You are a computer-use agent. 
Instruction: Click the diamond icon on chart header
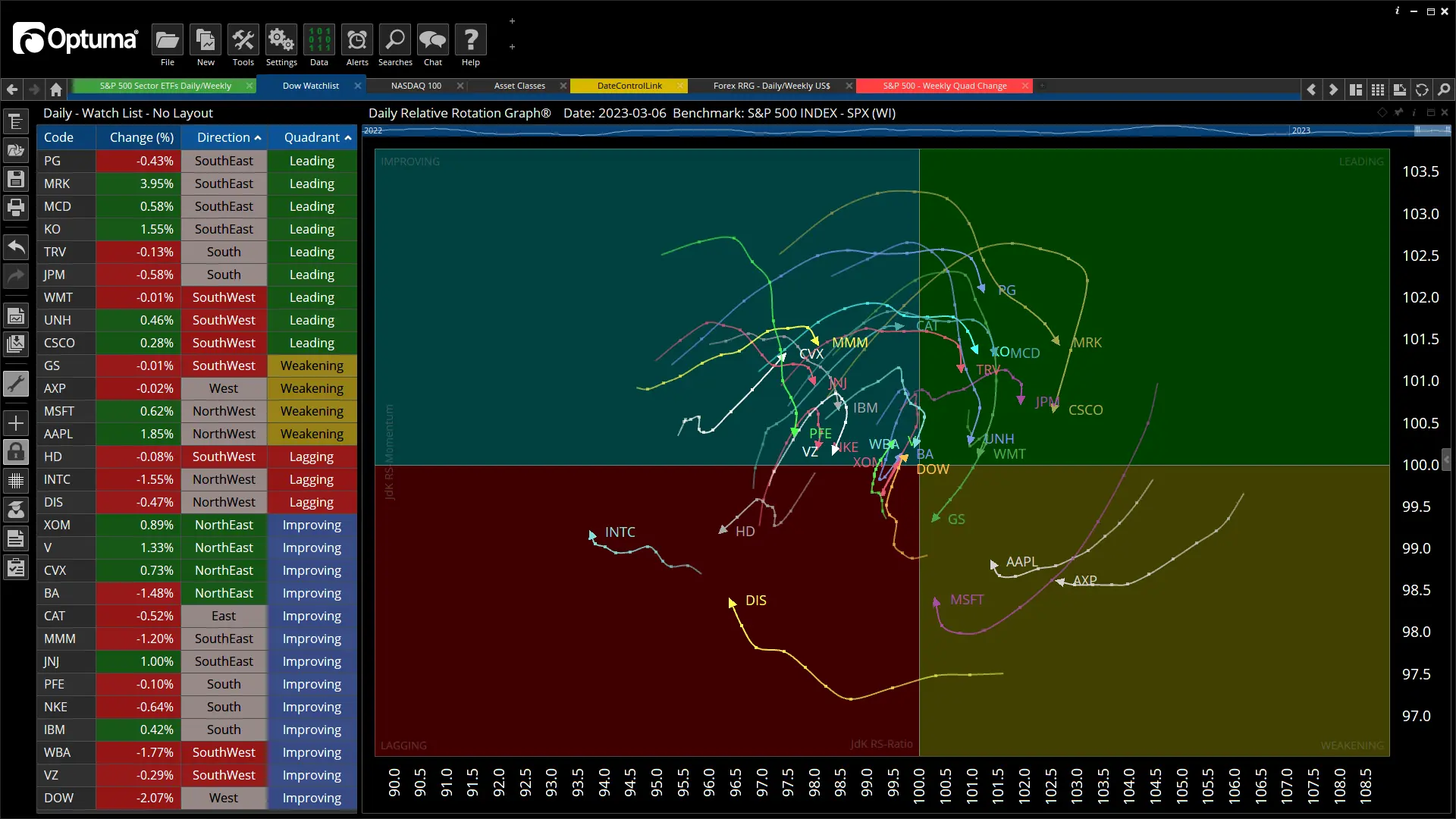(1382, 112)
